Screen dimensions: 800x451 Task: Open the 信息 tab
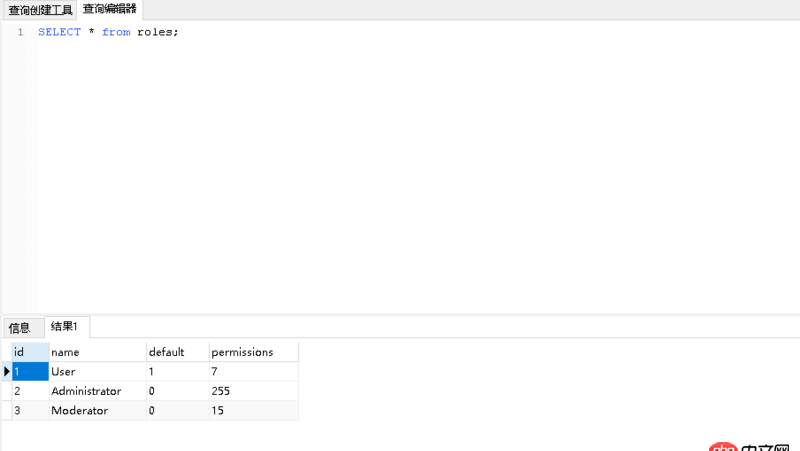(20, 327)
